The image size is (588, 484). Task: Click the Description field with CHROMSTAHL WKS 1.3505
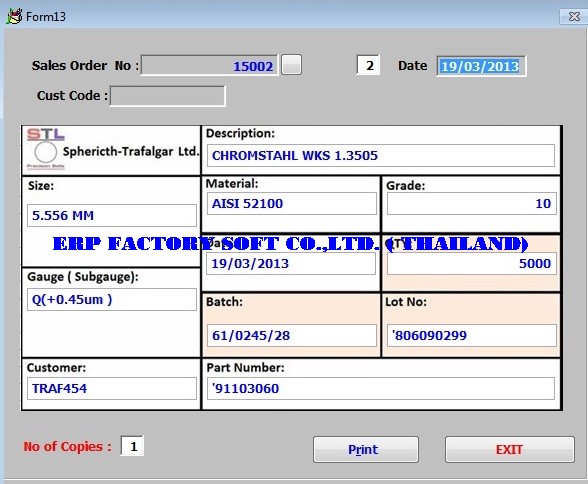click(381, 156)
